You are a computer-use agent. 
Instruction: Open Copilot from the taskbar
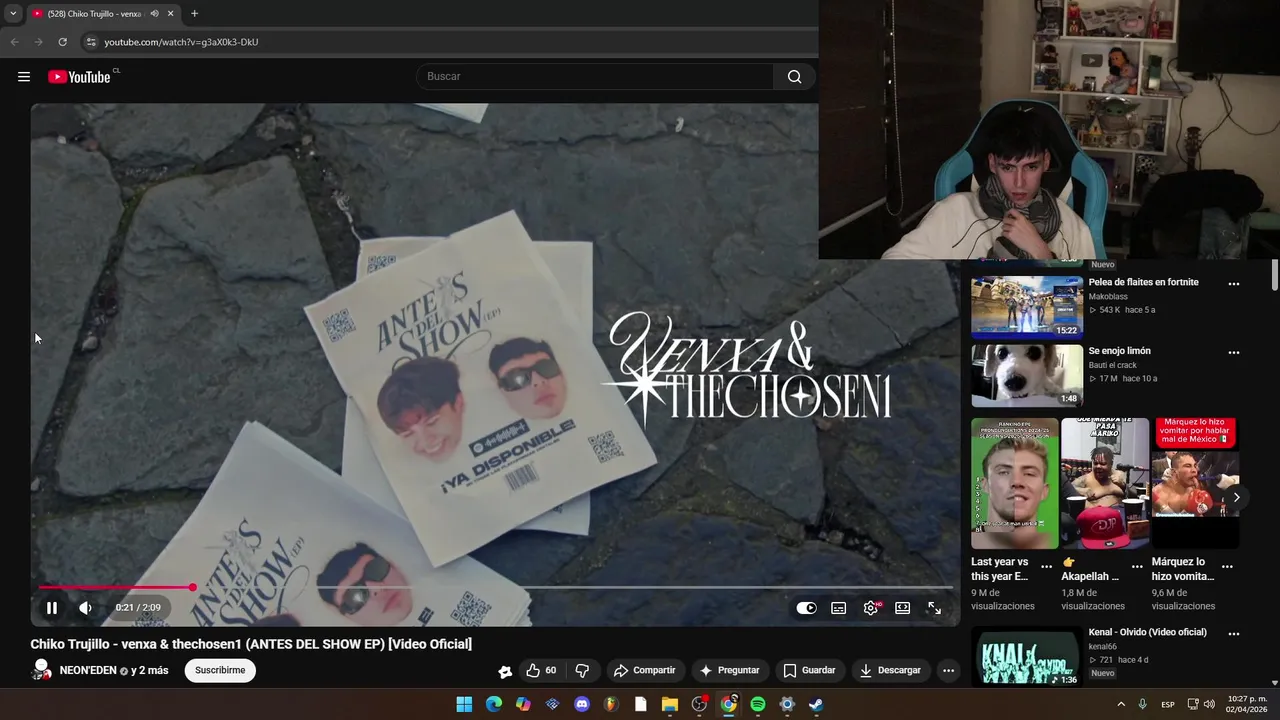(523, 704)
